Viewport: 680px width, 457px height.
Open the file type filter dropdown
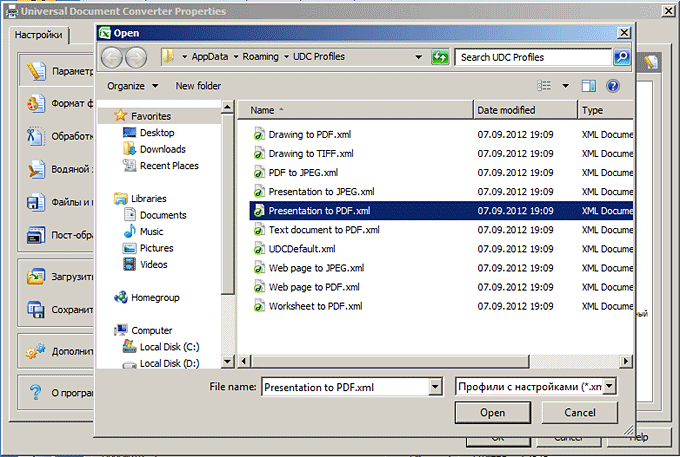point(609,386)
